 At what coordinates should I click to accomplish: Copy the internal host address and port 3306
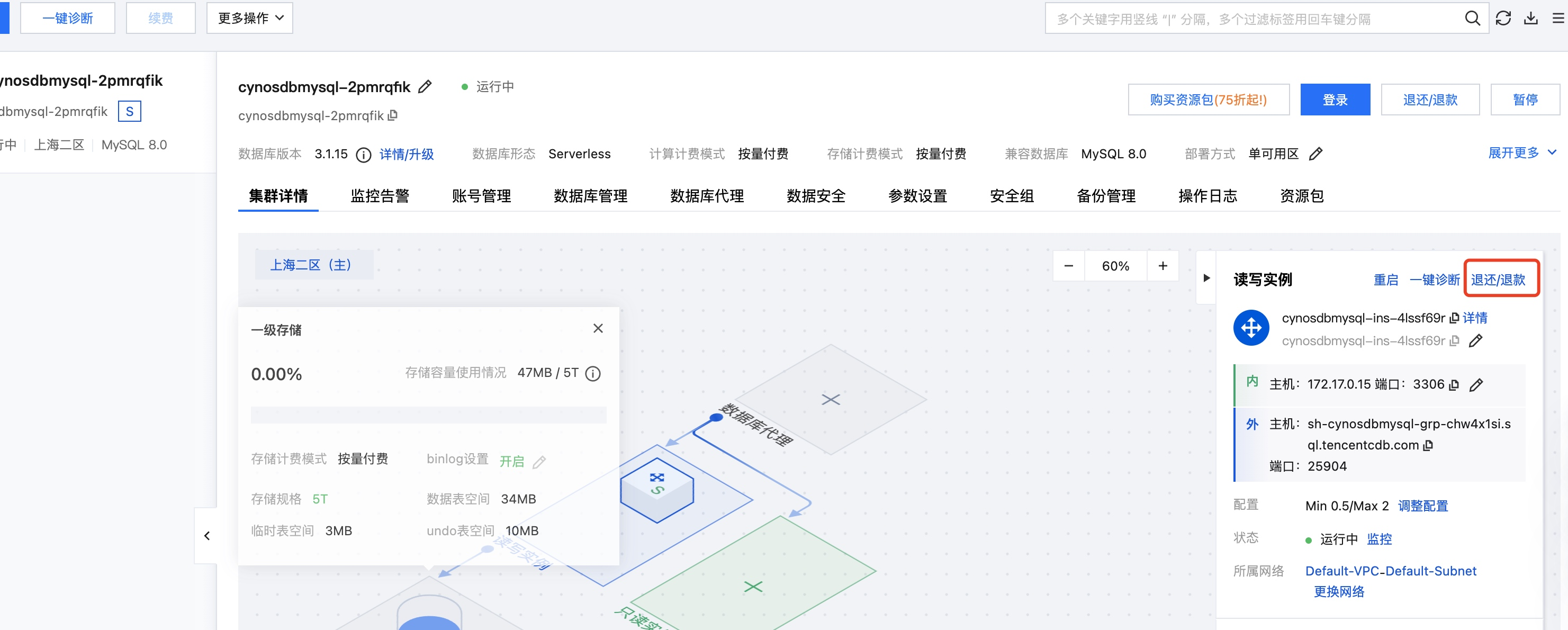point(1454,385)
